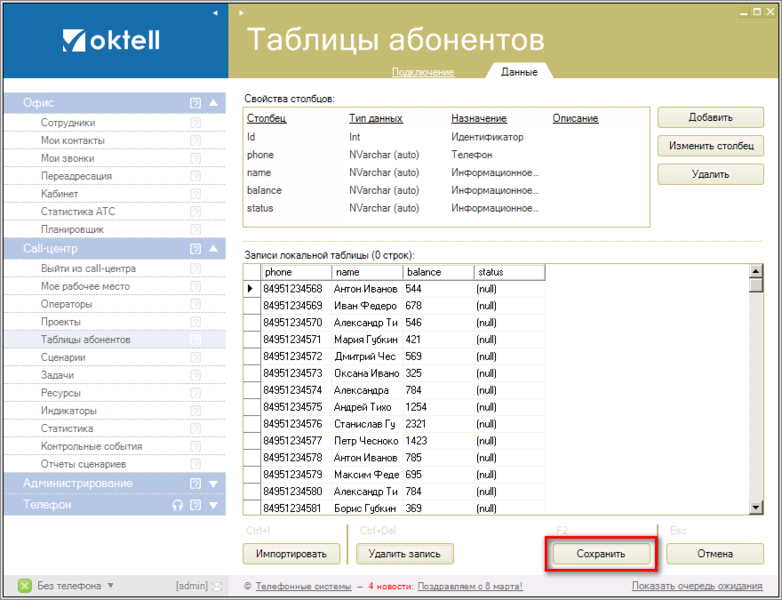
Task: Open help icon in Телефон header
Action: 195,505
